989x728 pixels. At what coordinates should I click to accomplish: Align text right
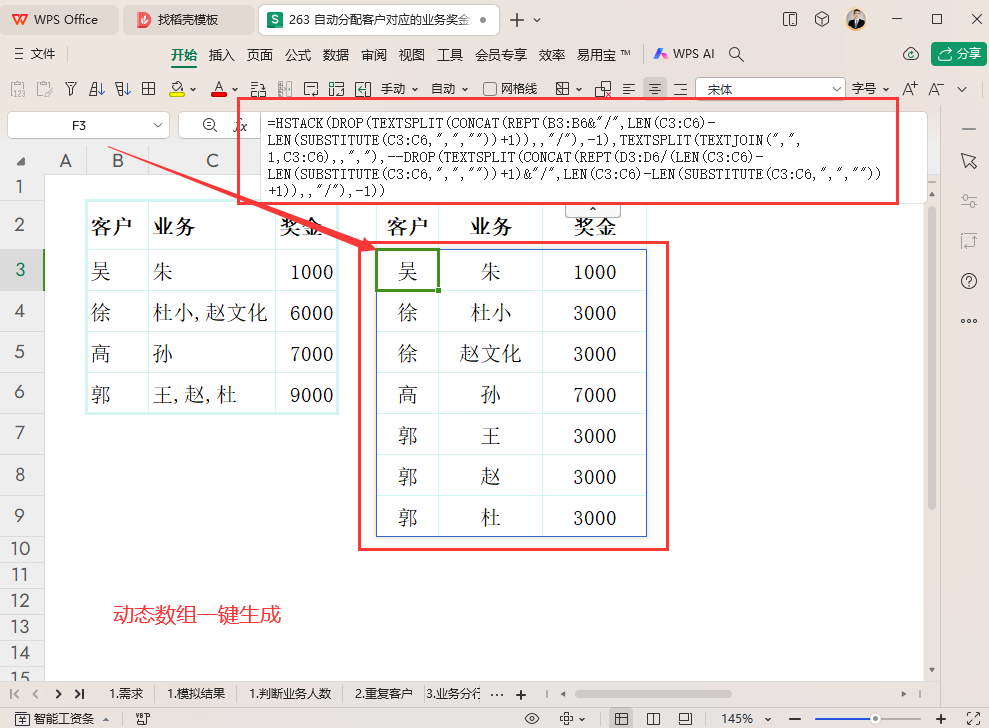pos(681,90)
